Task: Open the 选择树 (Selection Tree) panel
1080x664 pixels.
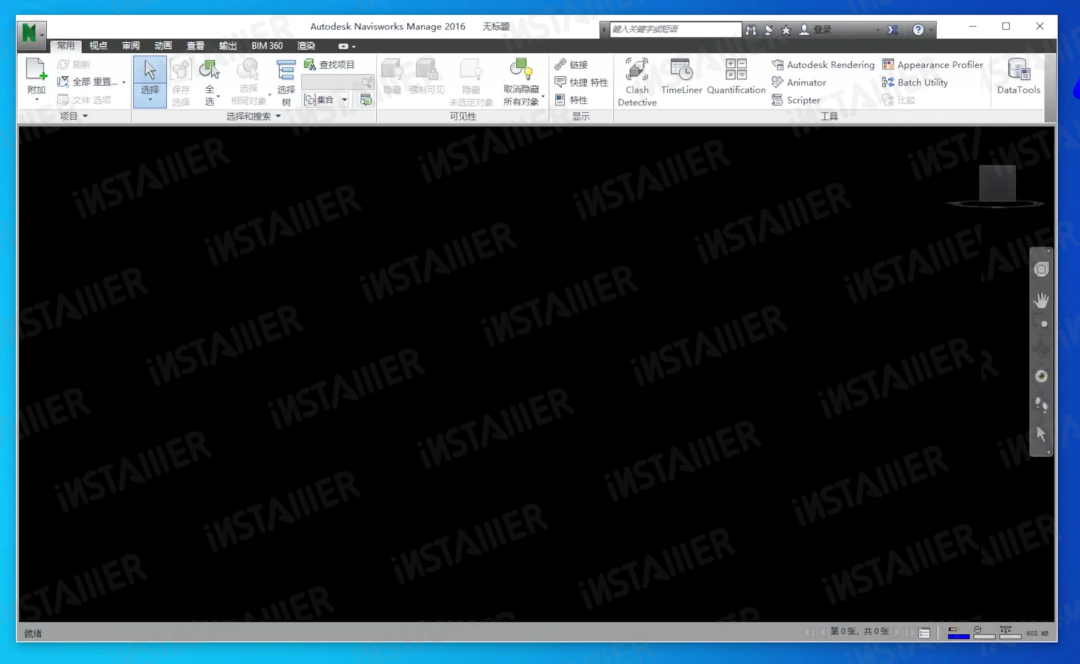Action: [x=286, y=82]
